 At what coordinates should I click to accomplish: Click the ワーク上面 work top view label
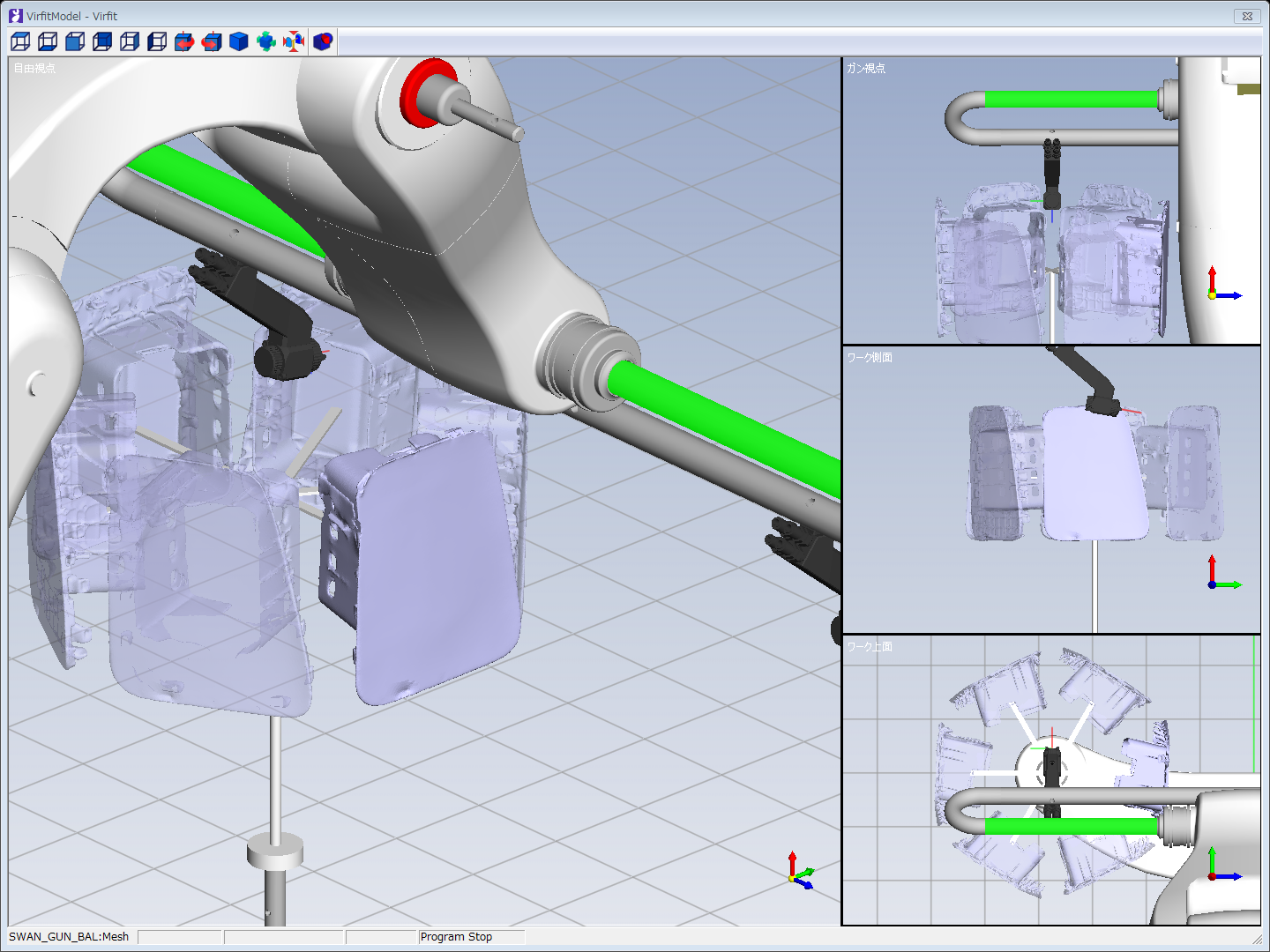click(870, 646)
